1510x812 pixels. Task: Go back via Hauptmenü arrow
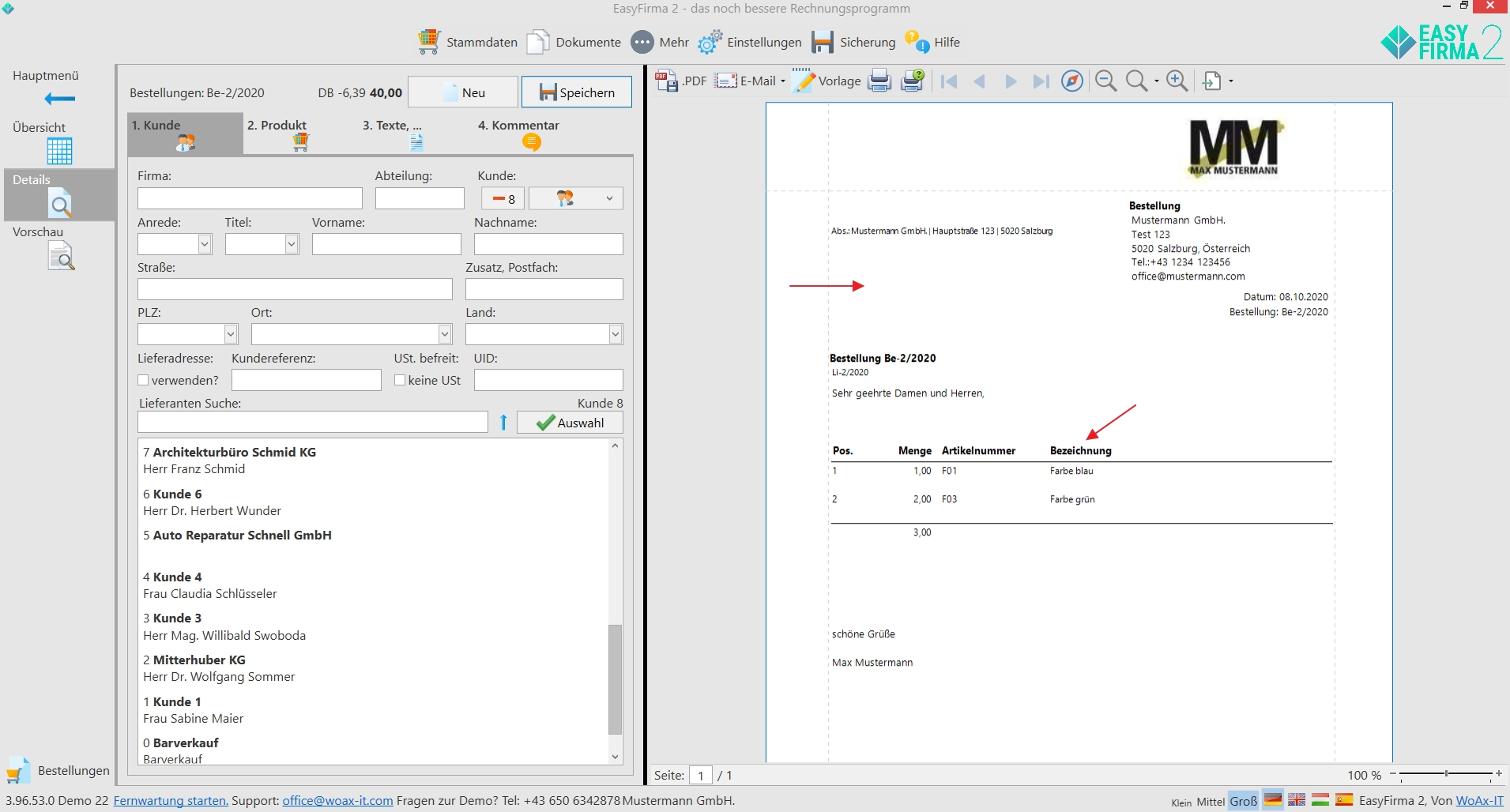pyautogui.click(x=59, y=99)
